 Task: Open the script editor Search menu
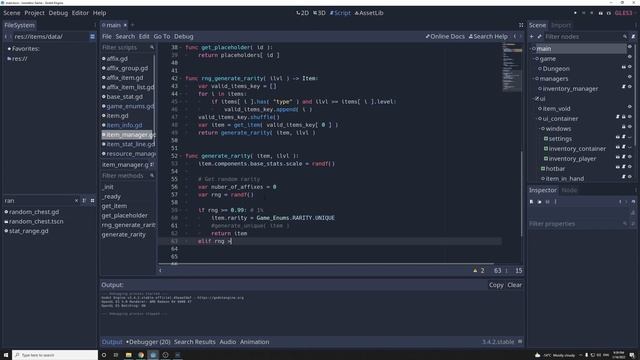click(x=125, y=36)
